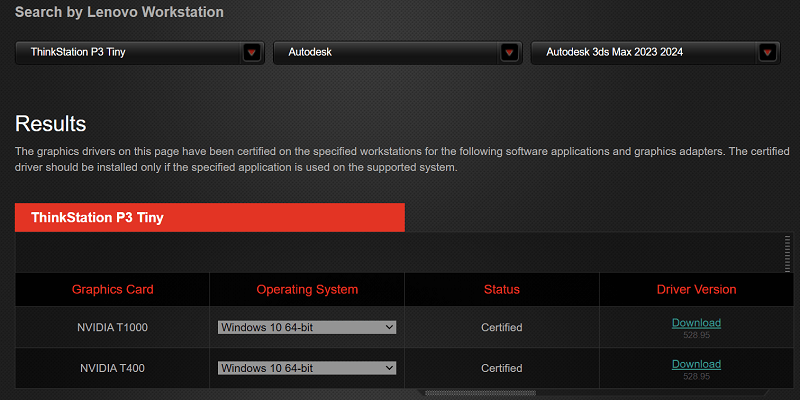
Task: Click red arrow on Autodesk selector
Action: point(509,53)
